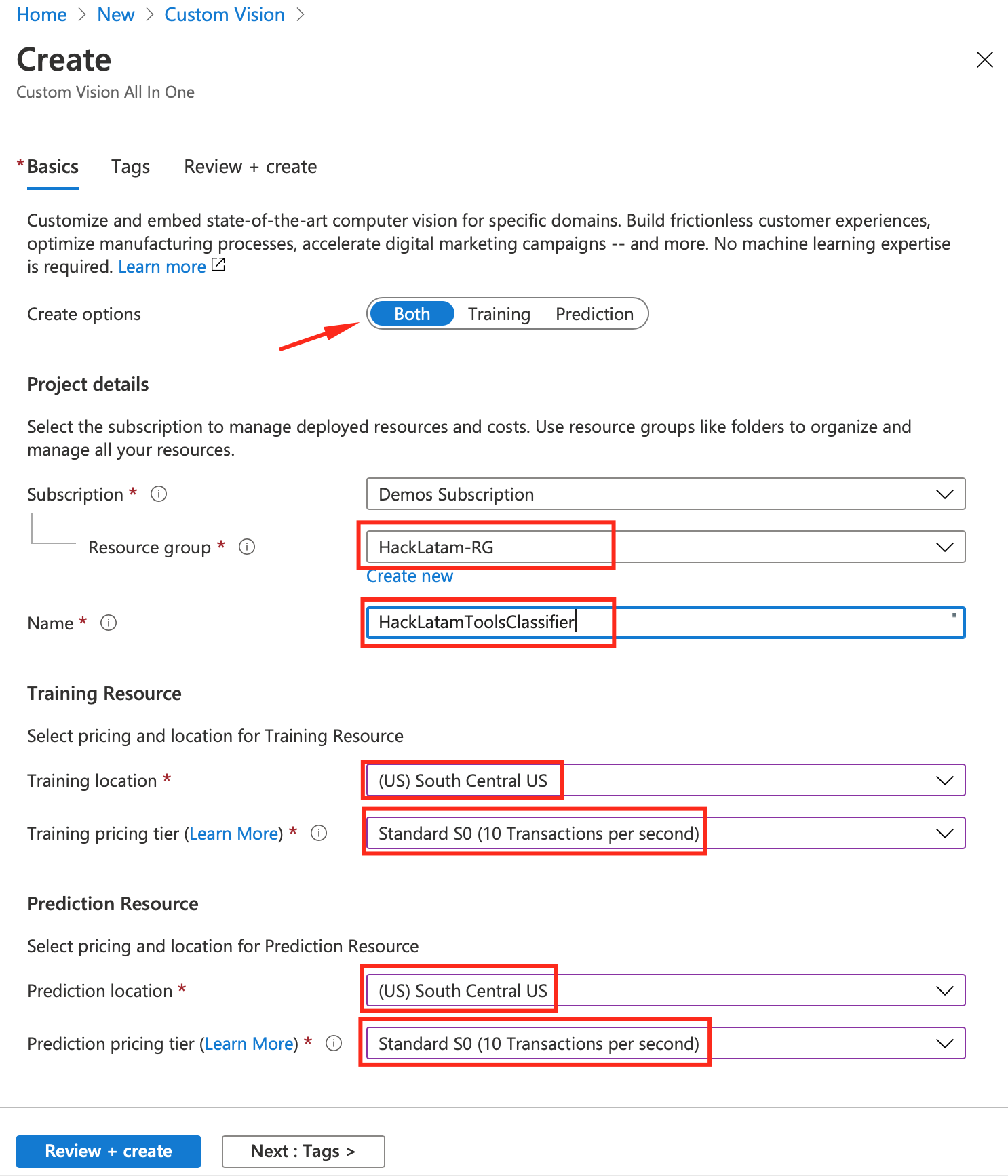Viewport: 1008px width, 1176px height.
Task: Open the Demos Subscription dropdown
Action: (x=944, y=494)
